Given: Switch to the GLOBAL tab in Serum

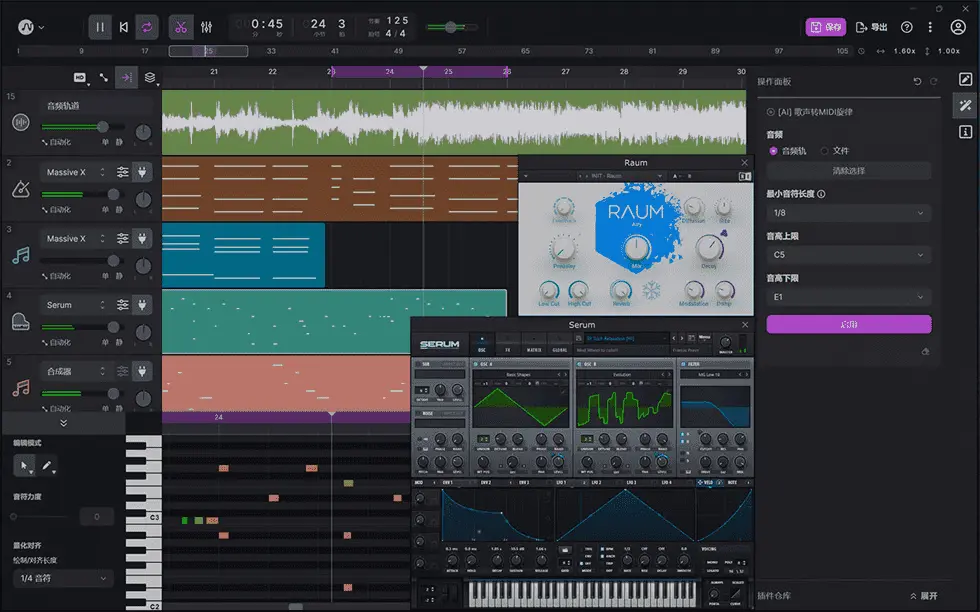Looking at the screenshot, I should click(x=559, y=344).
